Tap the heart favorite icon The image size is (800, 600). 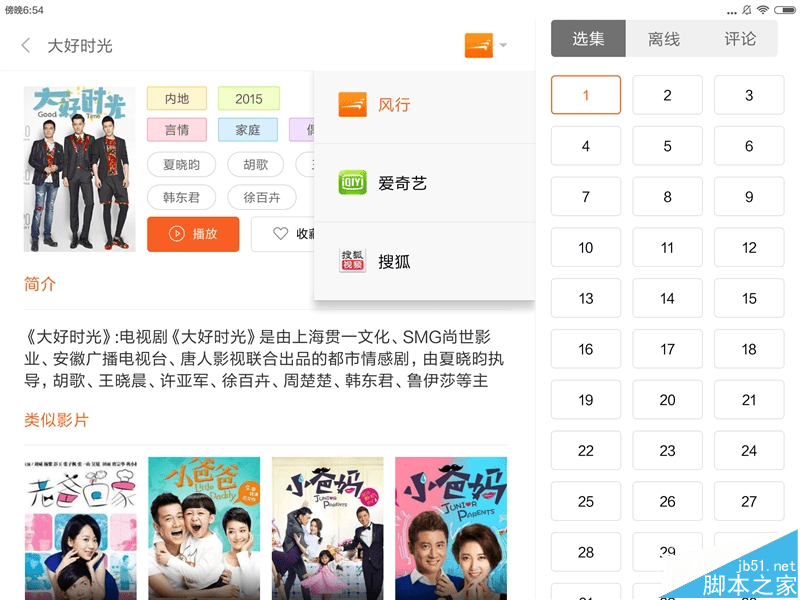point(281,234)
